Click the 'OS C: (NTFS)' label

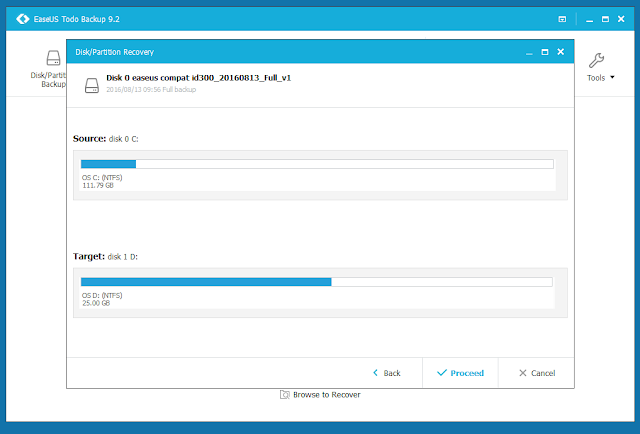102,178
